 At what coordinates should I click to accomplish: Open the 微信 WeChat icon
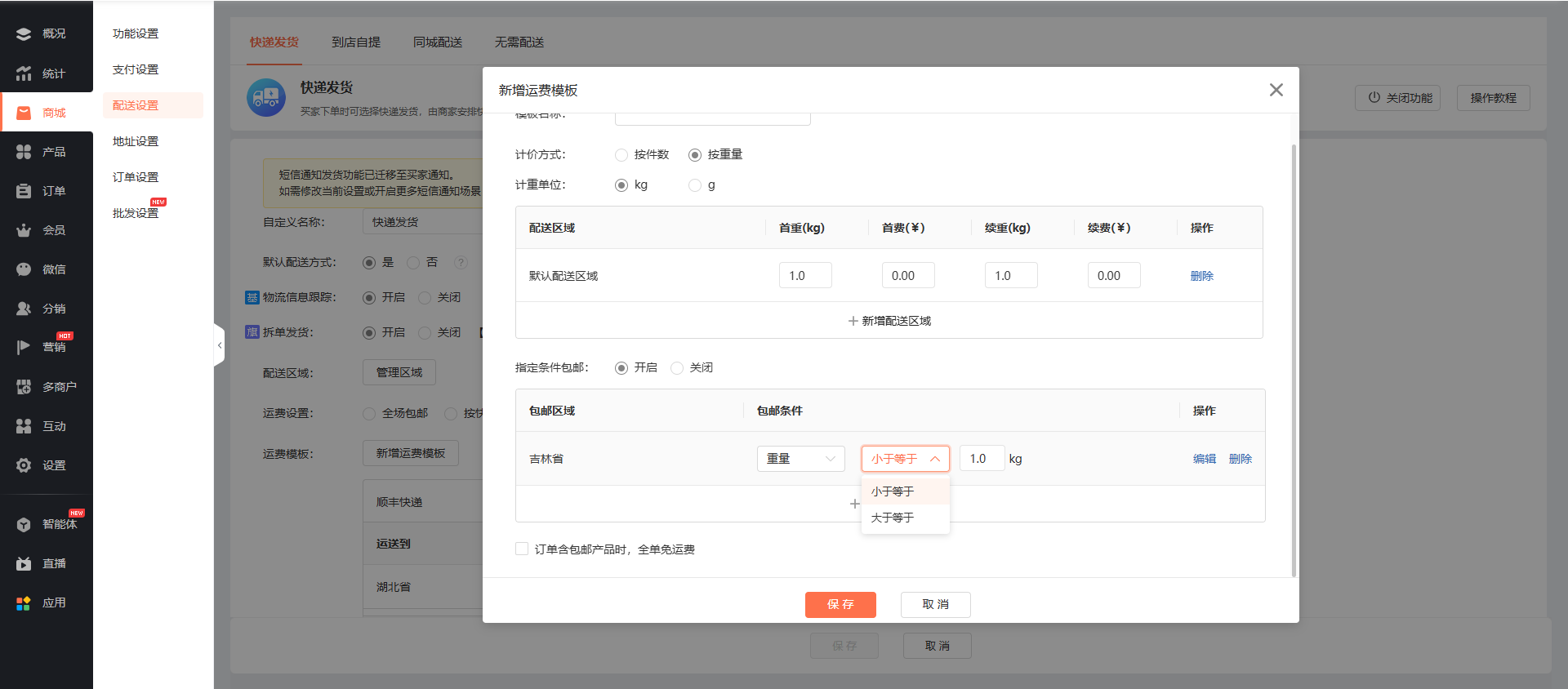[24, 269]
